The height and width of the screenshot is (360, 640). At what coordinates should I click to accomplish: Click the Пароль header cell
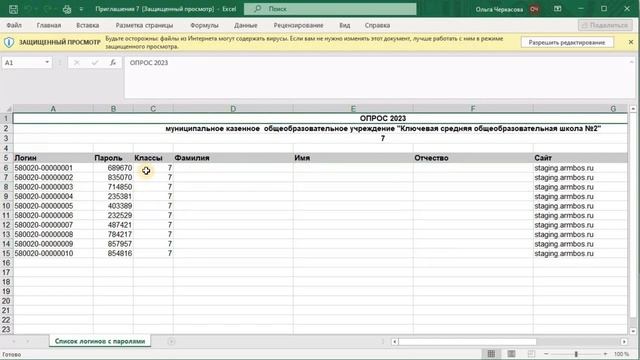point(113,158)
